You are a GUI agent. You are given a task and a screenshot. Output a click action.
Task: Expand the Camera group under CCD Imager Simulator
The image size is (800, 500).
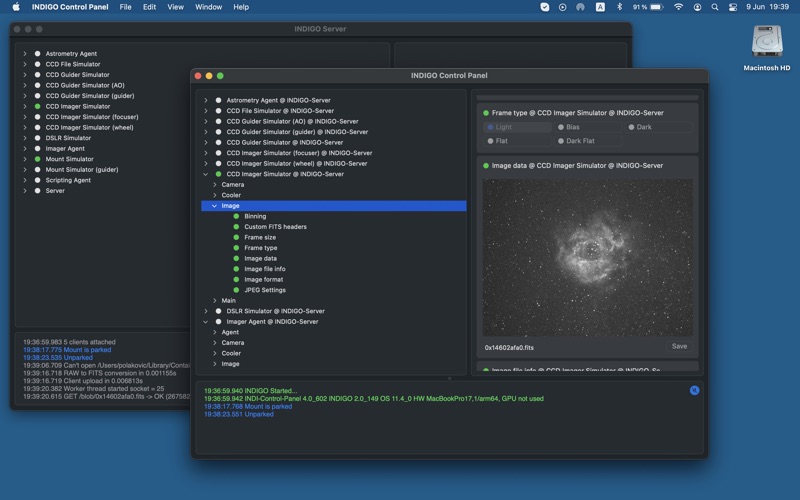[x=214, y=185]
